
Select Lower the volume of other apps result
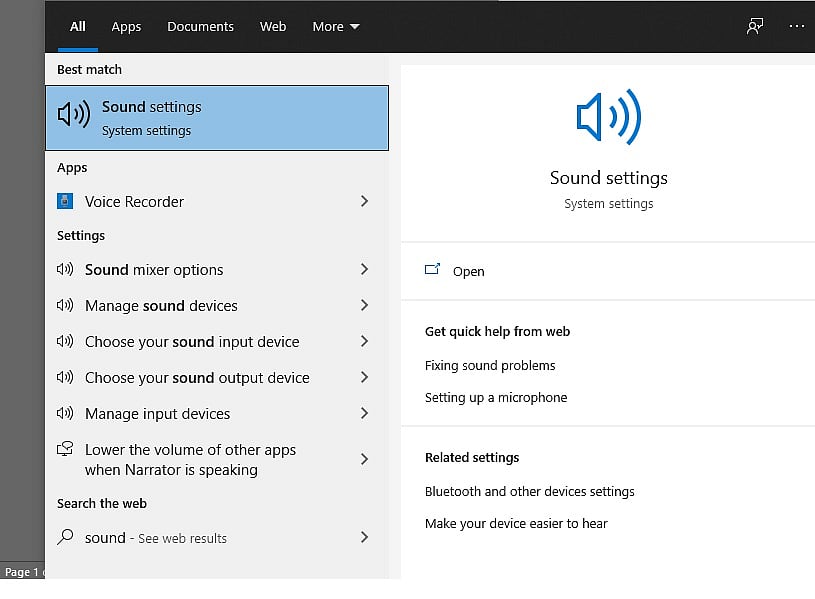pyautogui.click(x=217, y=459)
